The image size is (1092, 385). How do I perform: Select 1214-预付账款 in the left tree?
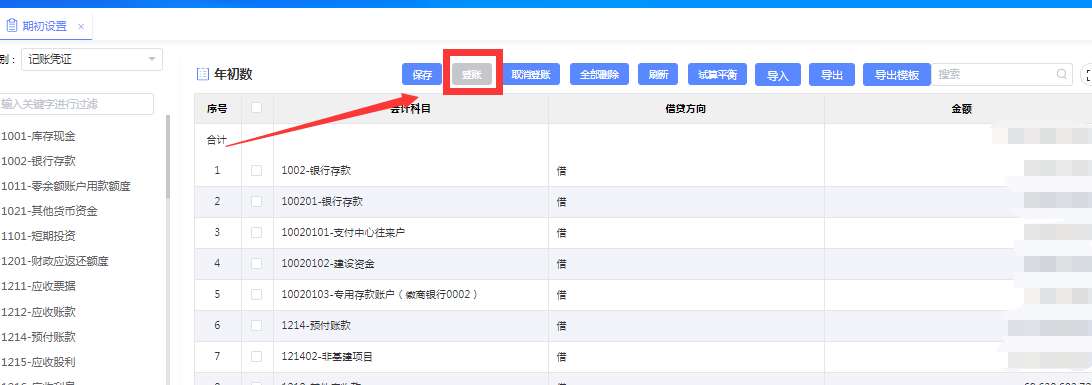click(38, 337)
